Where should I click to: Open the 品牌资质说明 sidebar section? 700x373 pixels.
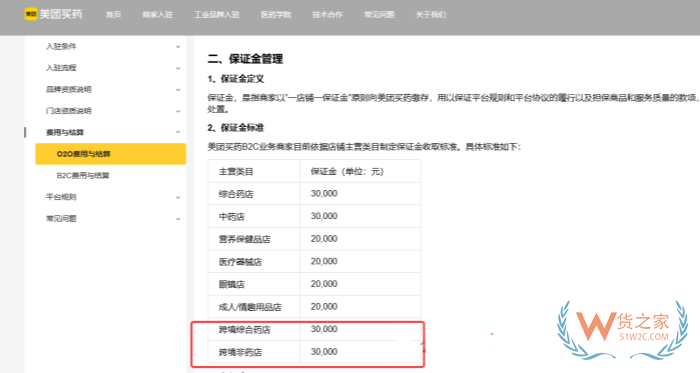(x=69, y=89)
